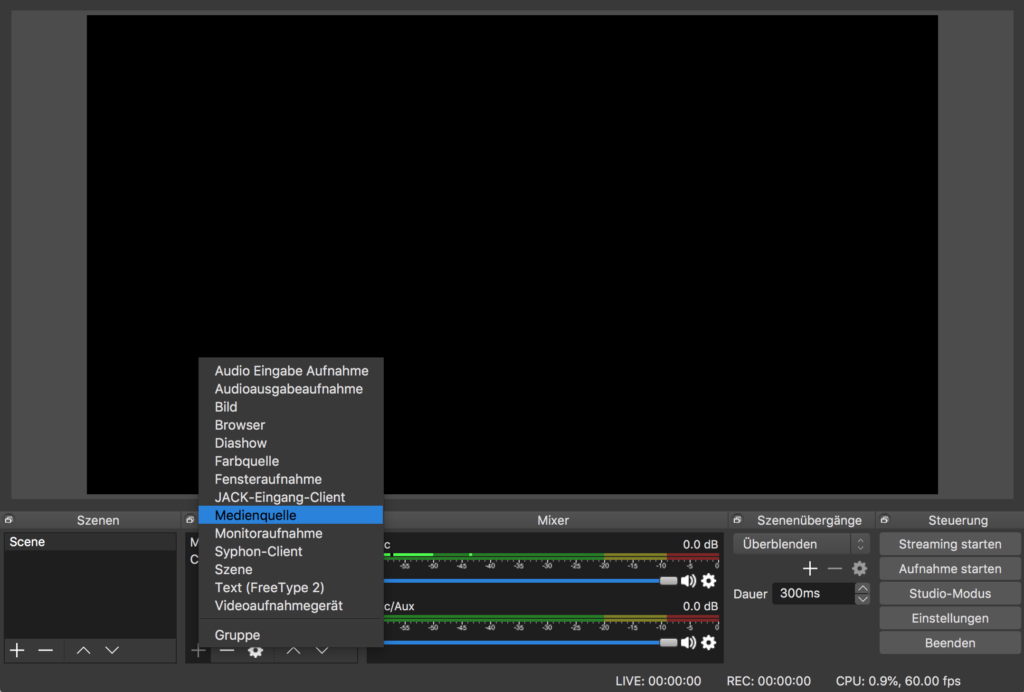Select highlighted Medienquelle entry
This screenshot has width=1024, height=692.
(291, 515)
